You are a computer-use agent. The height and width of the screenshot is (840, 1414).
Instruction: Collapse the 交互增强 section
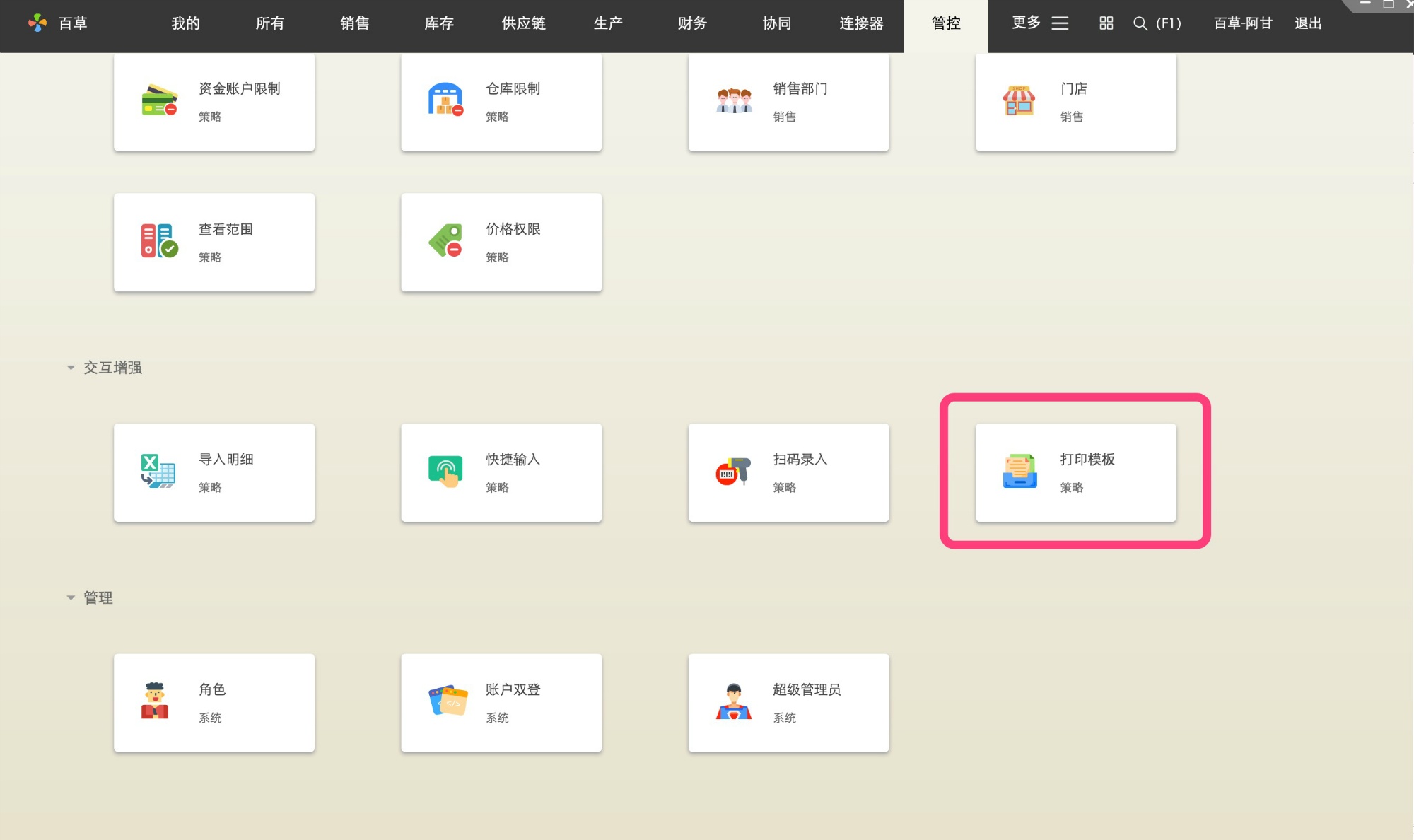point(71,368)
